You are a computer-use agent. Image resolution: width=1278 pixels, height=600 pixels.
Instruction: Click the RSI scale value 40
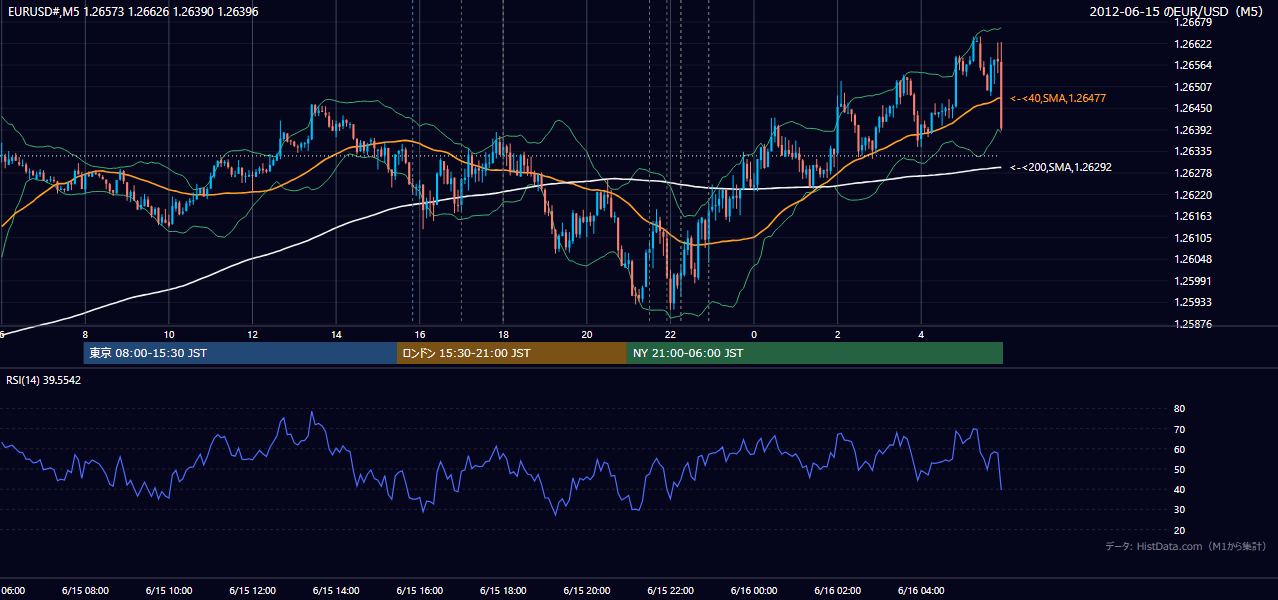(1179, 489)
